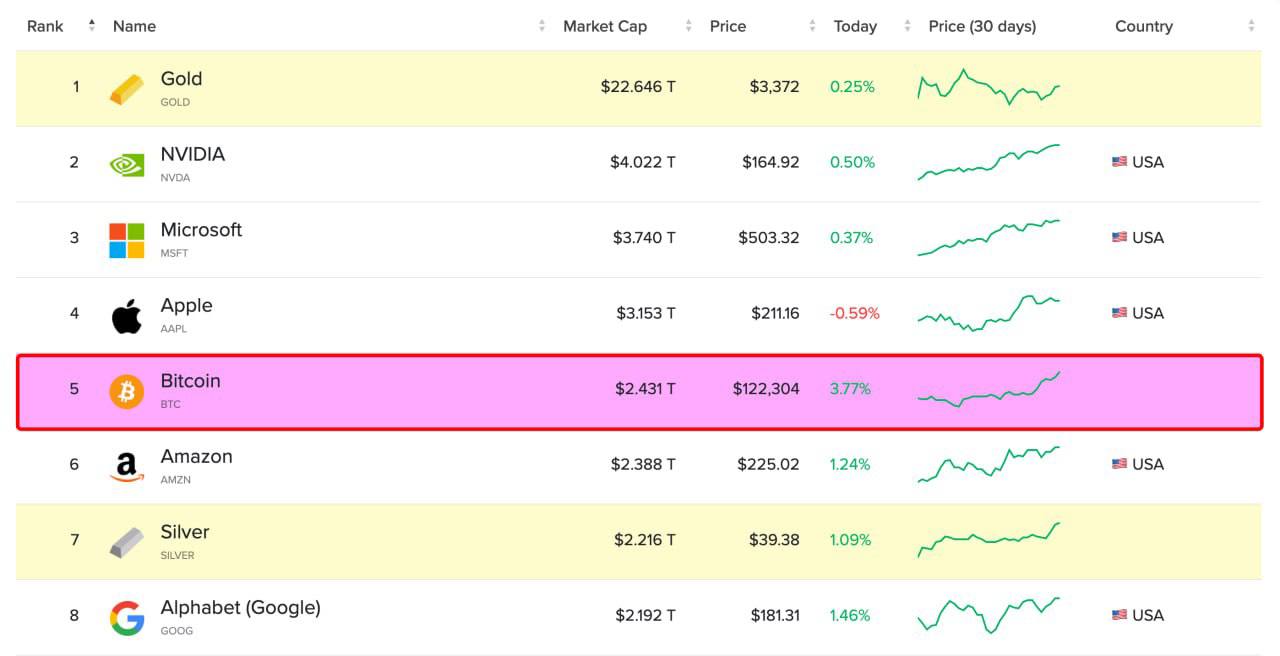
Task: Click the Apple logo icon
Action: coord(127,316)
